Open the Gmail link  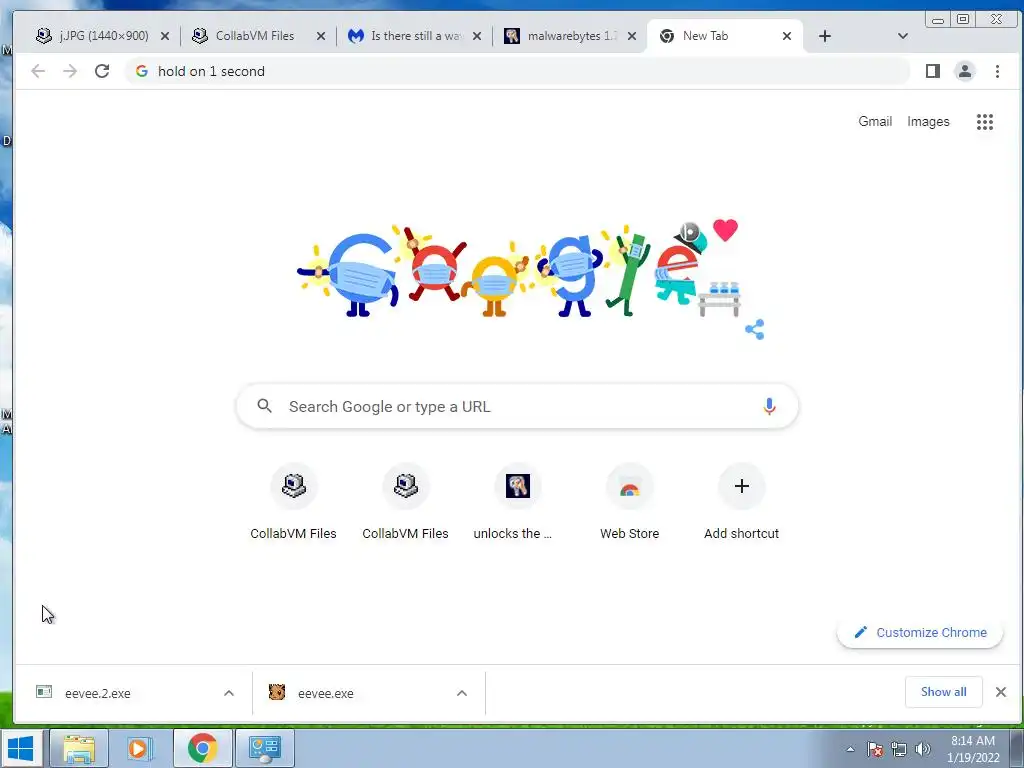coord(874,121)
